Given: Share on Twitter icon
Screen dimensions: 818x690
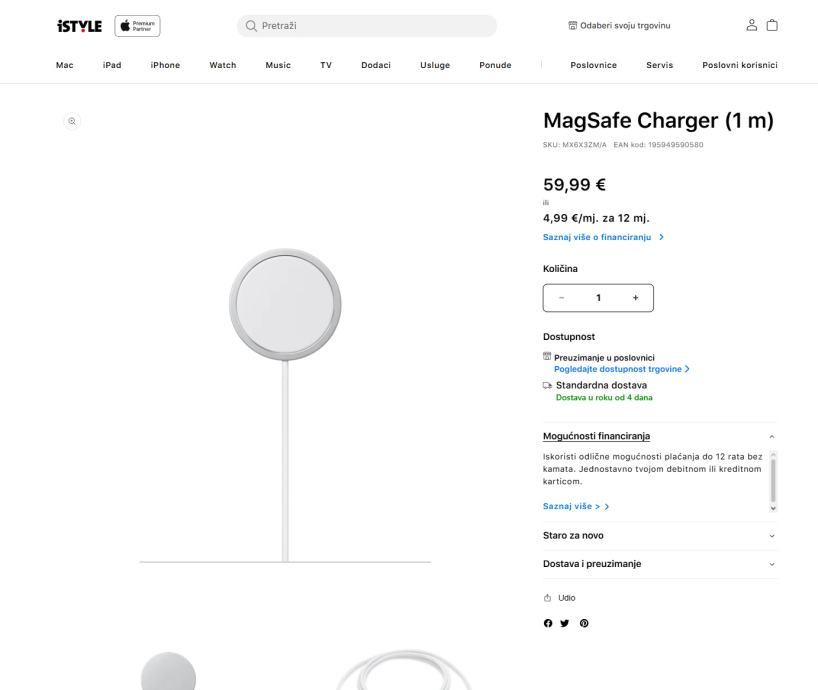Looking at the screenshot, I should [565, 623].
